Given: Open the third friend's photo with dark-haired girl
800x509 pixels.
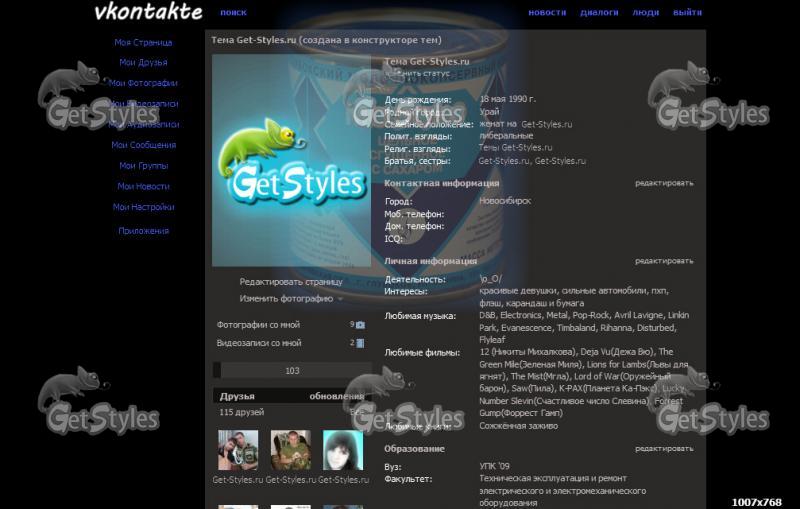Looking at the screenshot, I should (343, 450).
